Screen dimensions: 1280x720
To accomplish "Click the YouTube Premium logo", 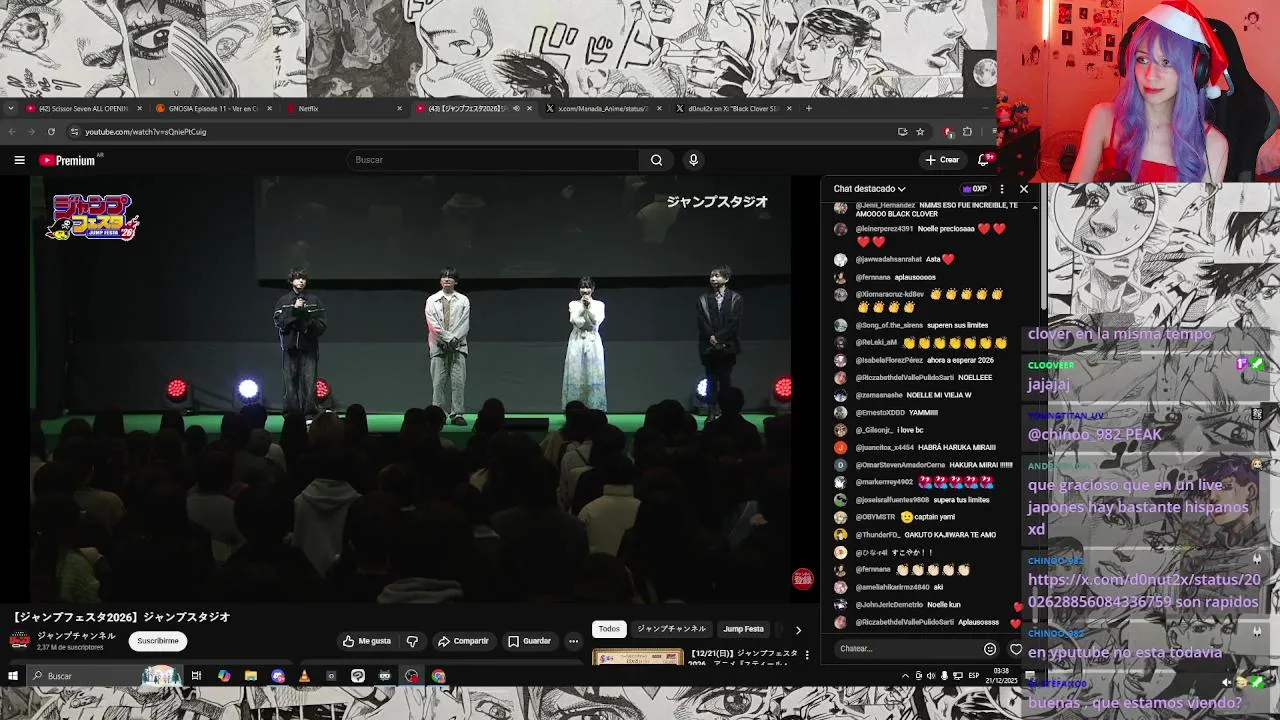I will point(67,160).
